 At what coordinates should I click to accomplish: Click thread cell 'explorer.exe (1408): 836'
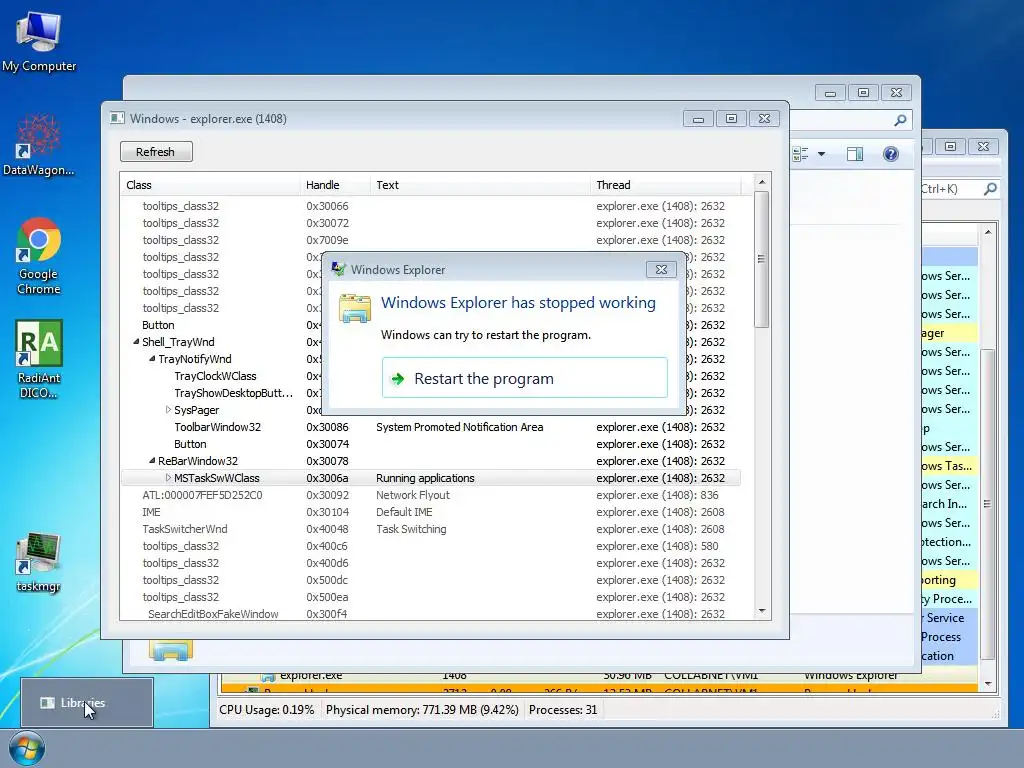[657, 494]
